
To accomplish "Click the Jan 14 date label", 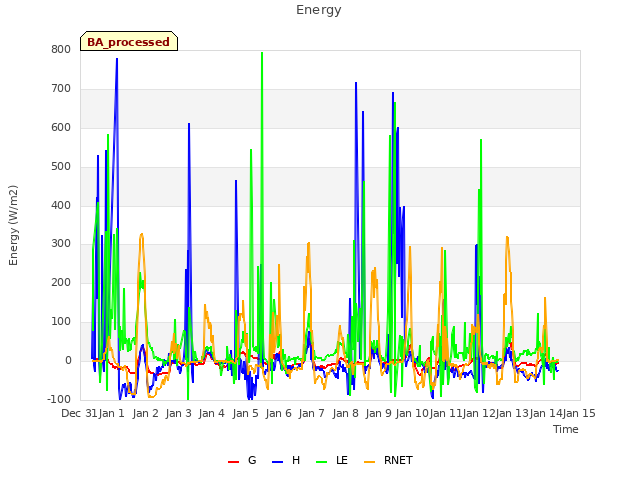I will 546,413.
